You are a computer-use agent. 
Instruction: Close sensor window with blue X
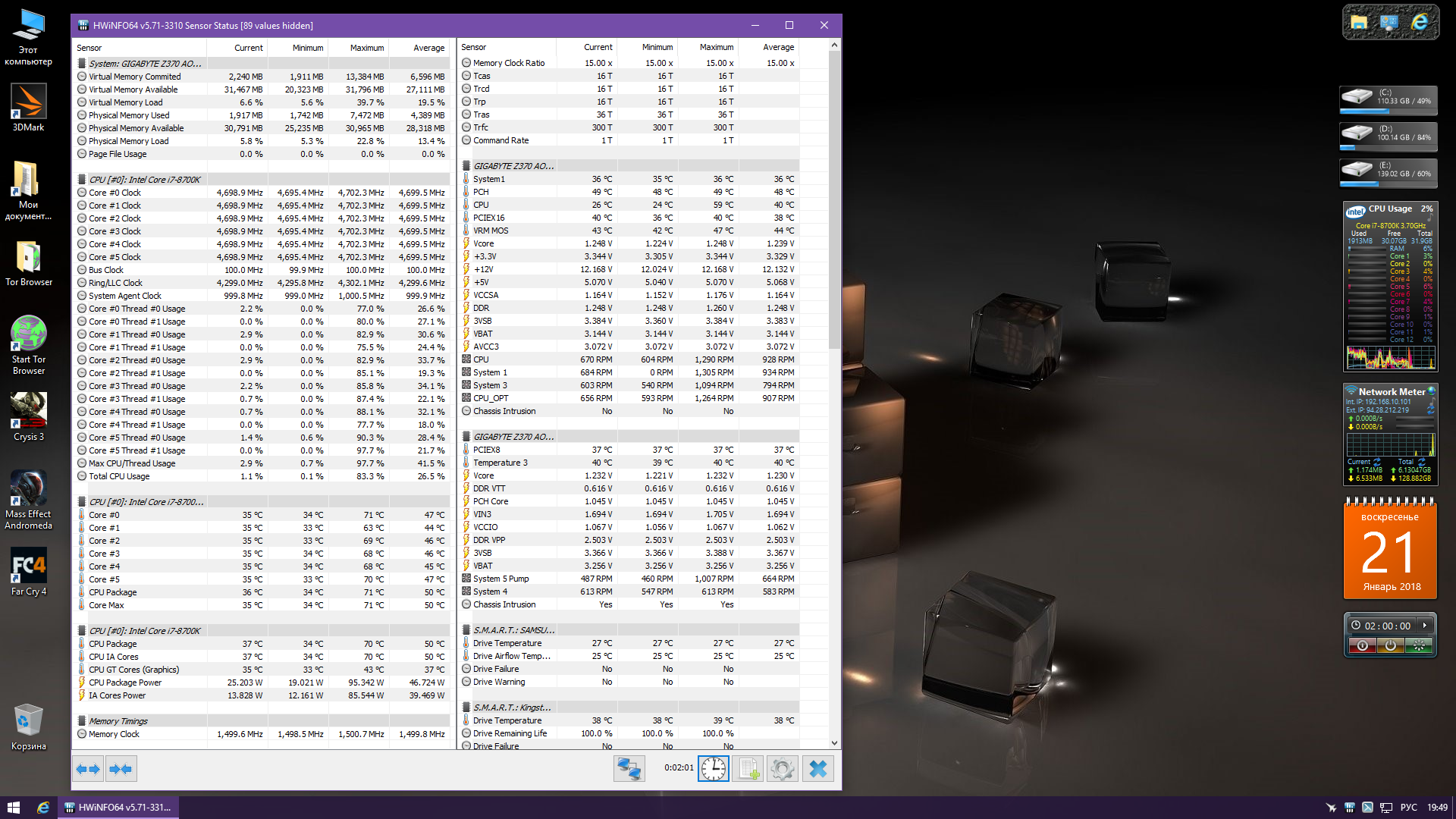[817, 768]
